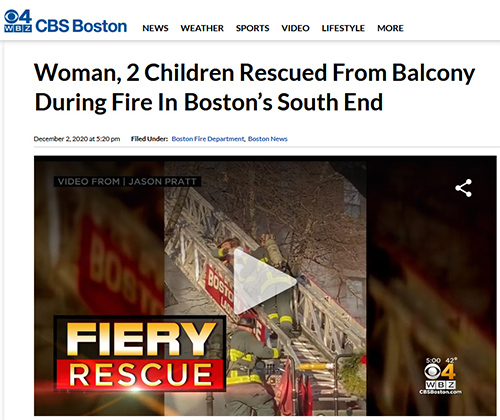Go to the Sports section

pos(252,28)
